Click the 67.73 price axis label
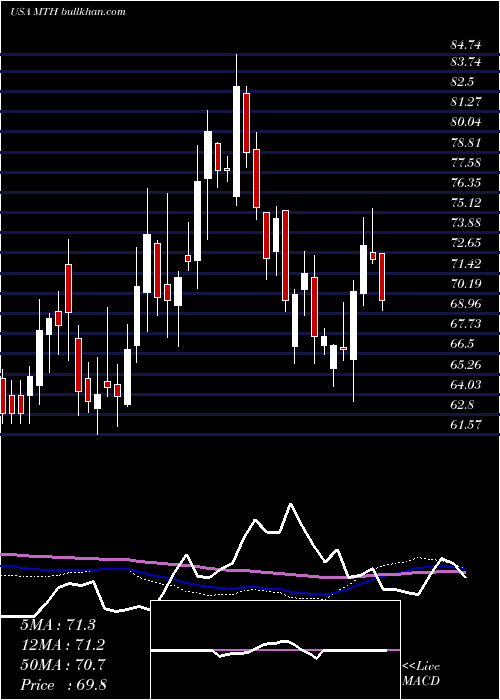 click(x=466, y=324)
